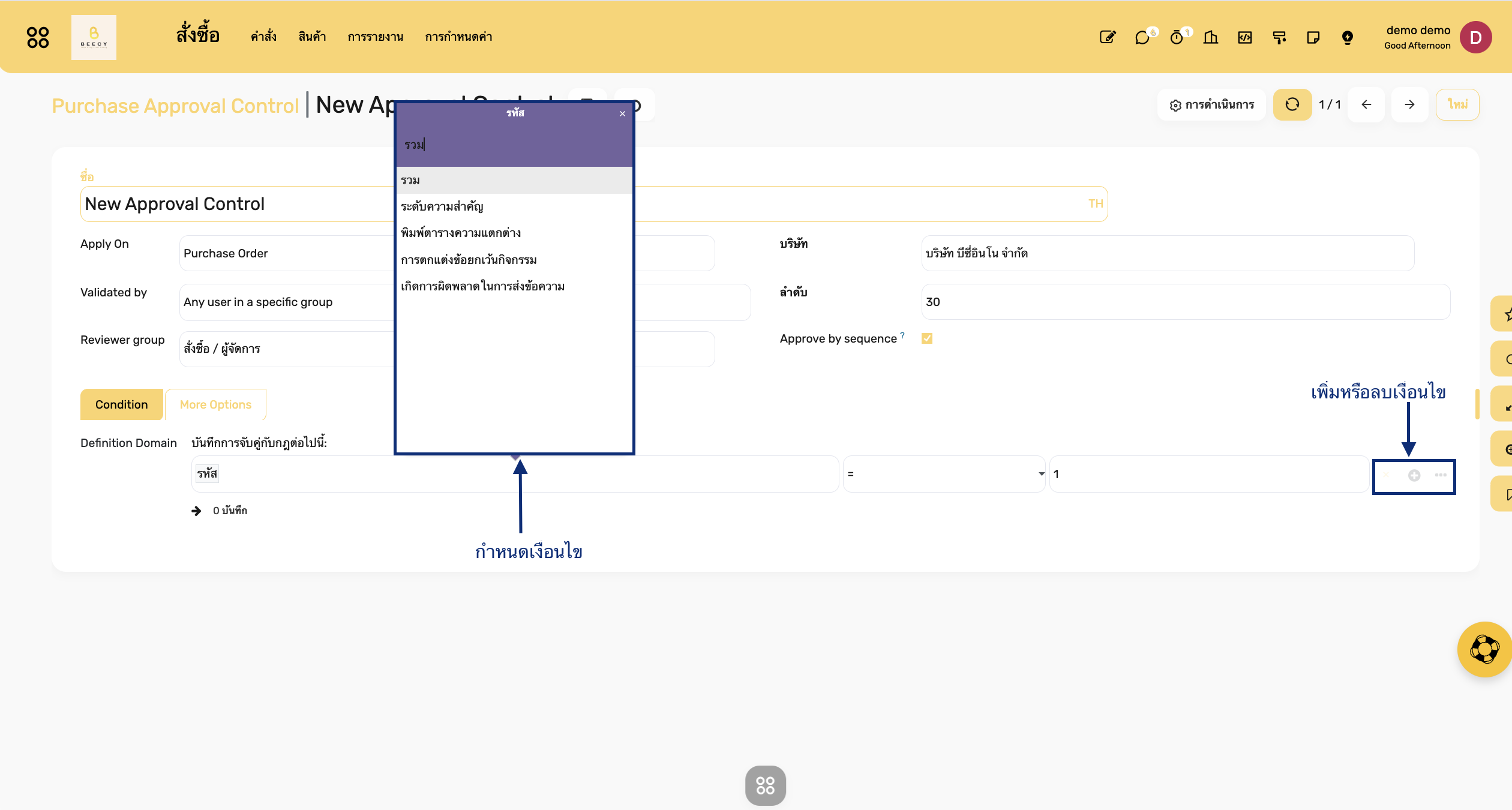Open the Apply On Purchase Order dropdown
Viewport: 1512px width, 810px height.
click(447, 253)
